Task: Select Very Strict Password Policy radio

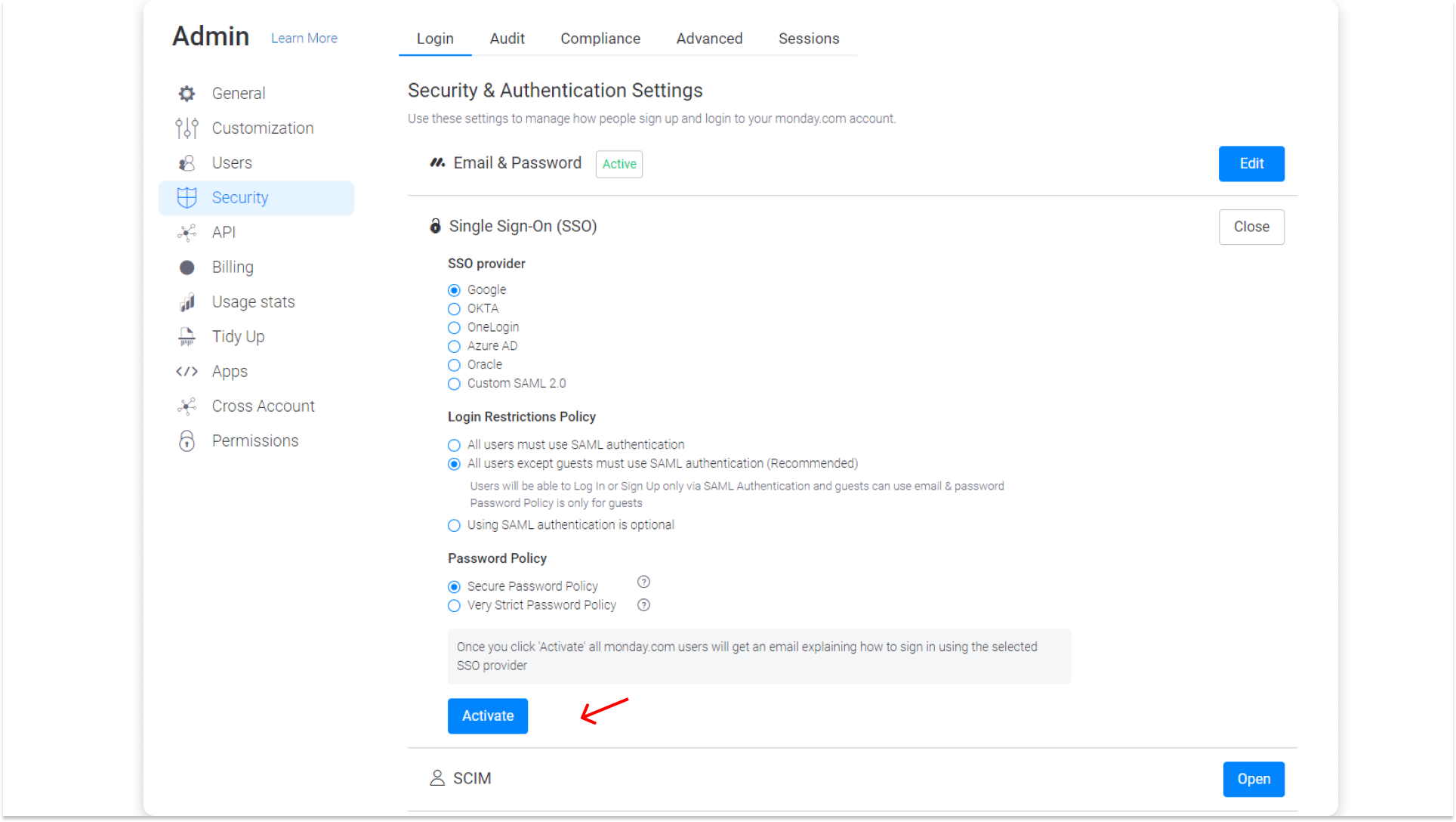Action: tap(454, 606)
